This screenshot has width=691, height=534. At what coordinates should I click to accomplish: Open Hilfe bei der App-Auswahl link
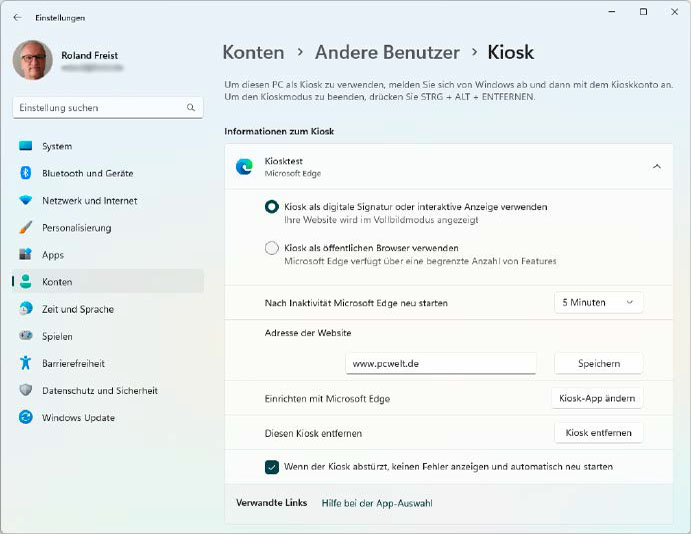377,503
